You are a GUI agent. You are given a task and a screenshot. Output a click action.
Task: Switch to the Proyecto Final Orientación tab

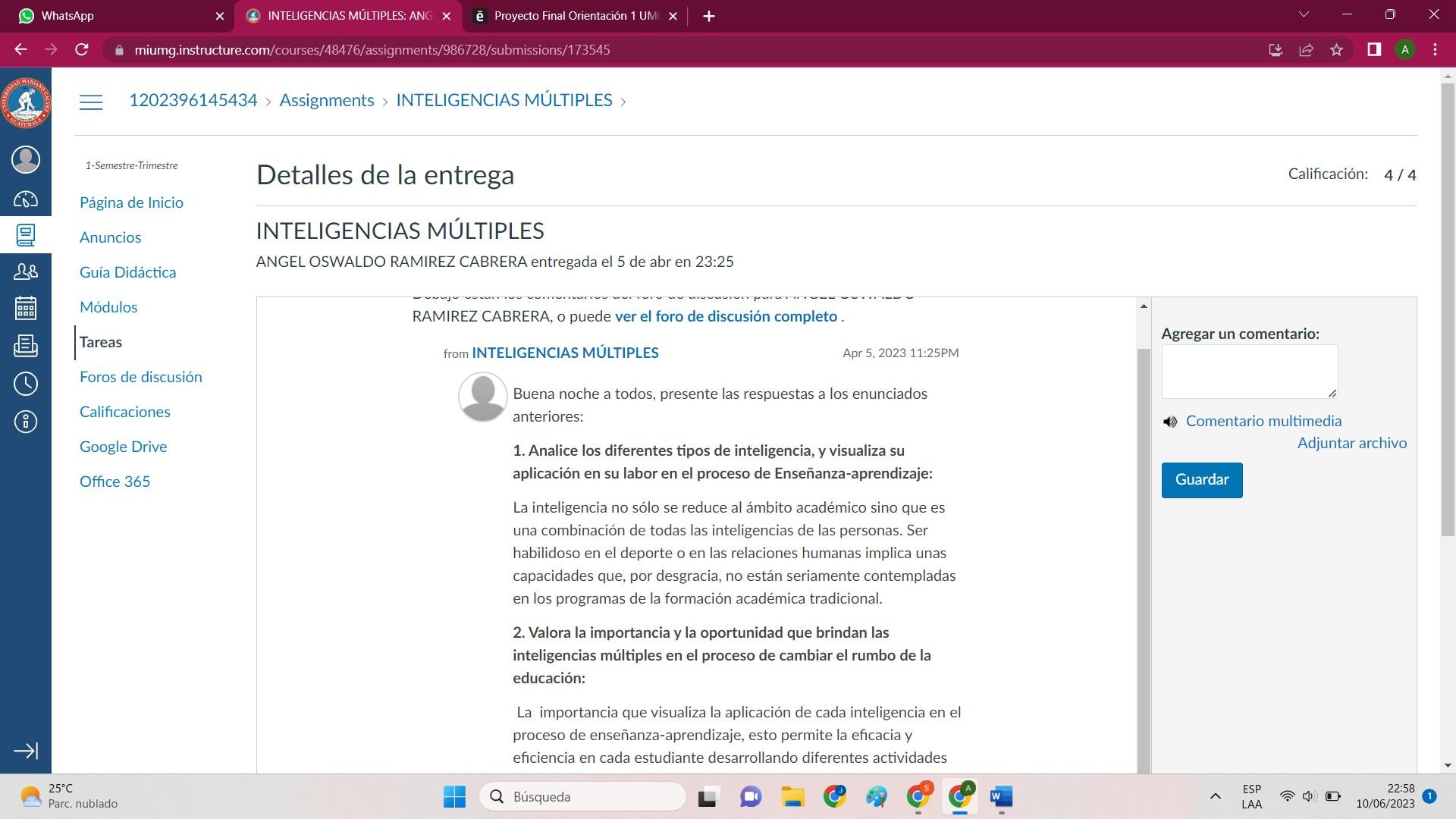coord(575,16)
